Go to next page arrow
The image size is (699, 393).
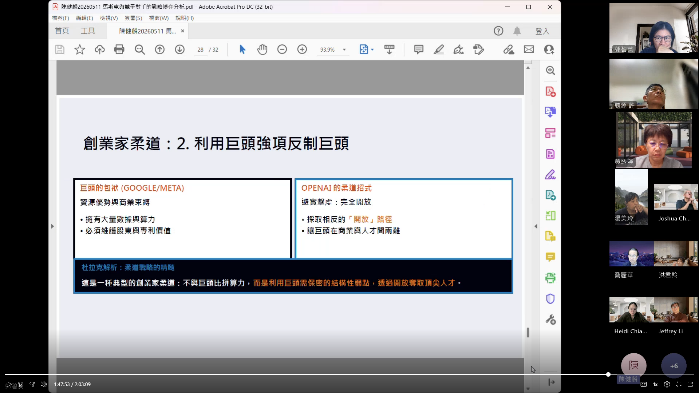point(180,49)
